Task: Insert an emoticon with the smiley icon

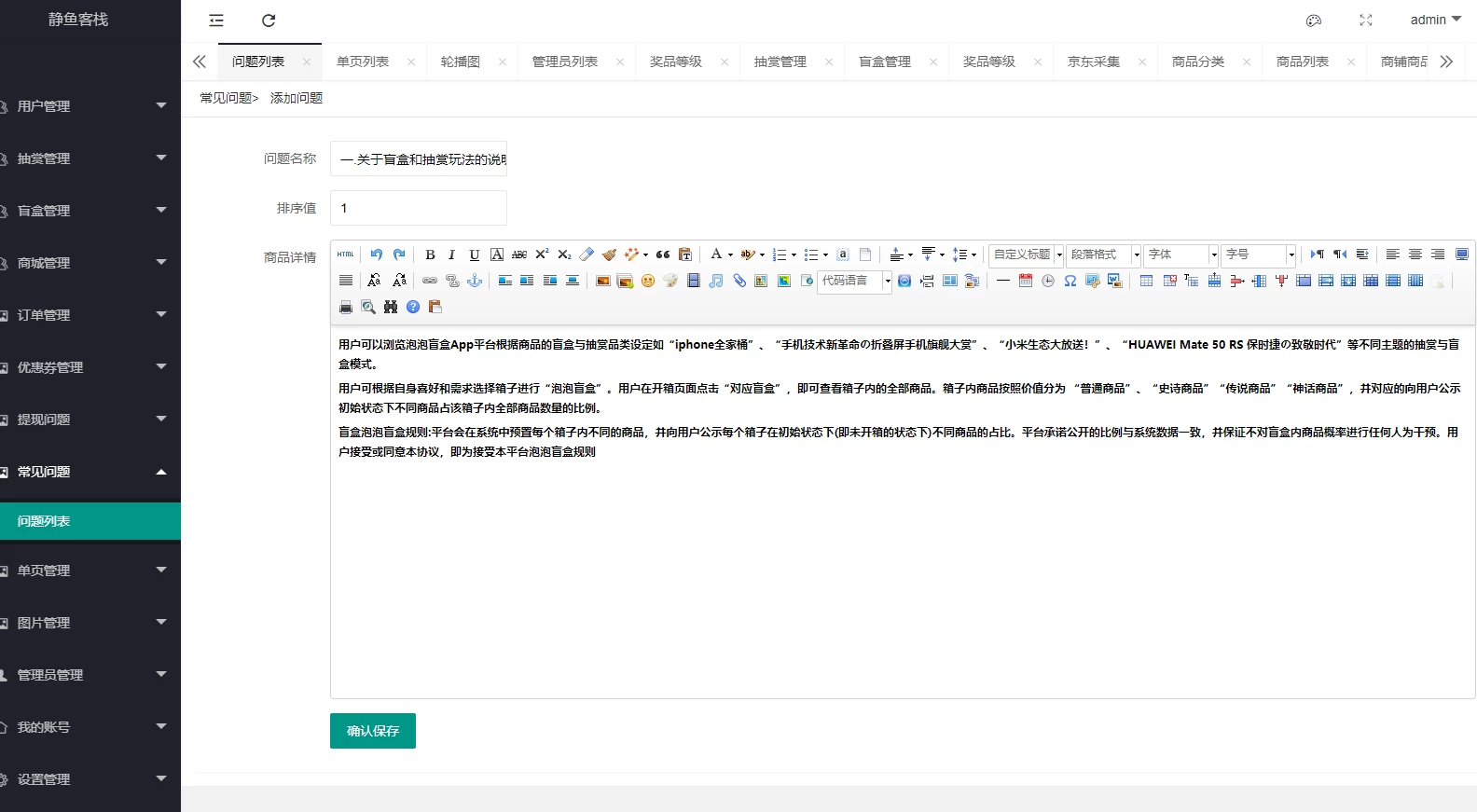Action: pyautogui.click(x=648, y=281)
